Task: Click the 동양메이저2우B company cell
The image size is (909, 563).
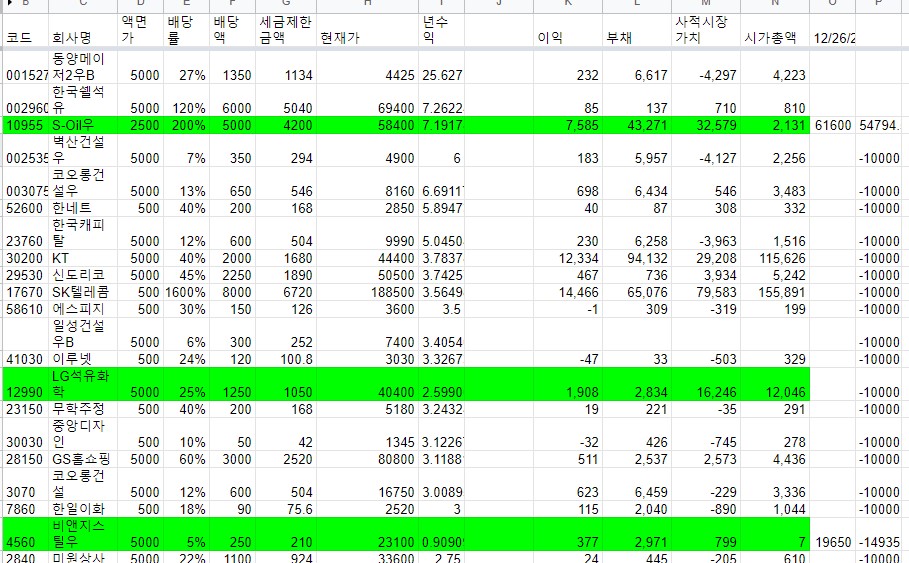Action: tap(83, 67)
